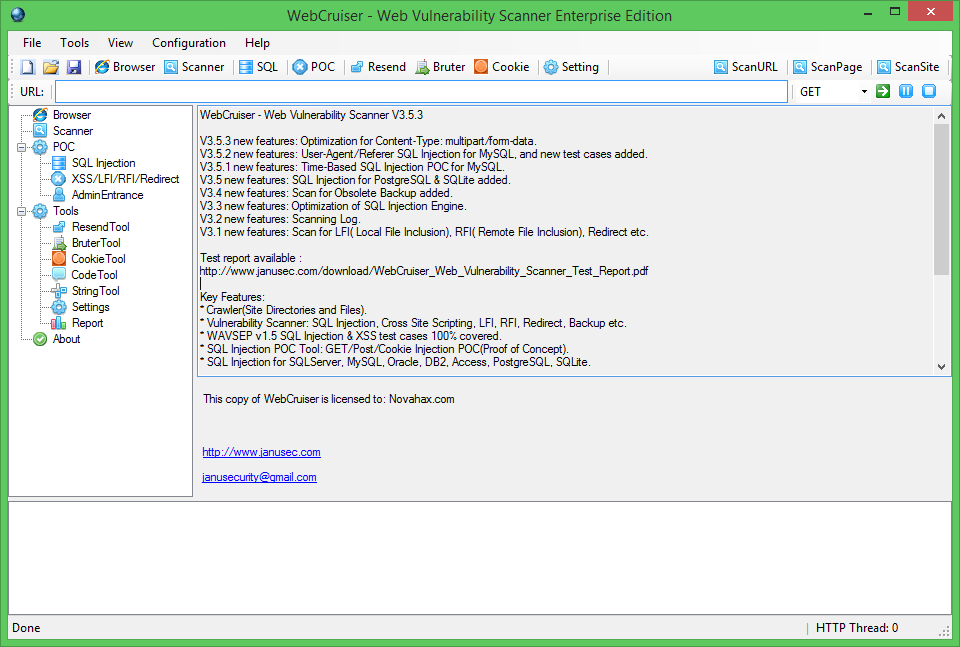
Task: Select Settings in the tree
Action: point(91,307)
